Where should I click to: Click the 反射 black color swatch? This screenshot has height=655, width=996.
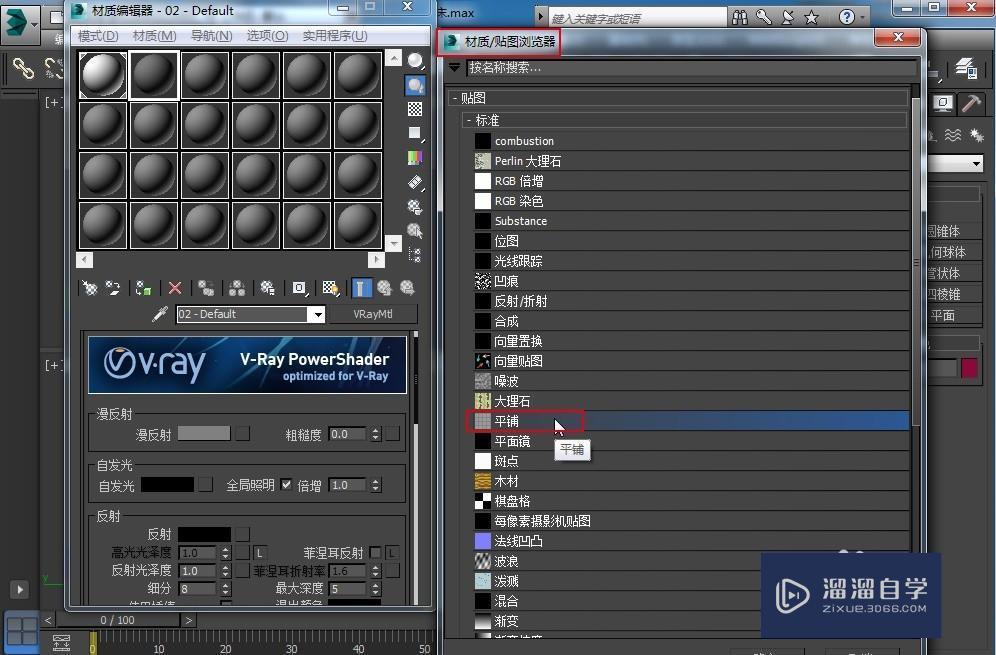click(204, 534)
